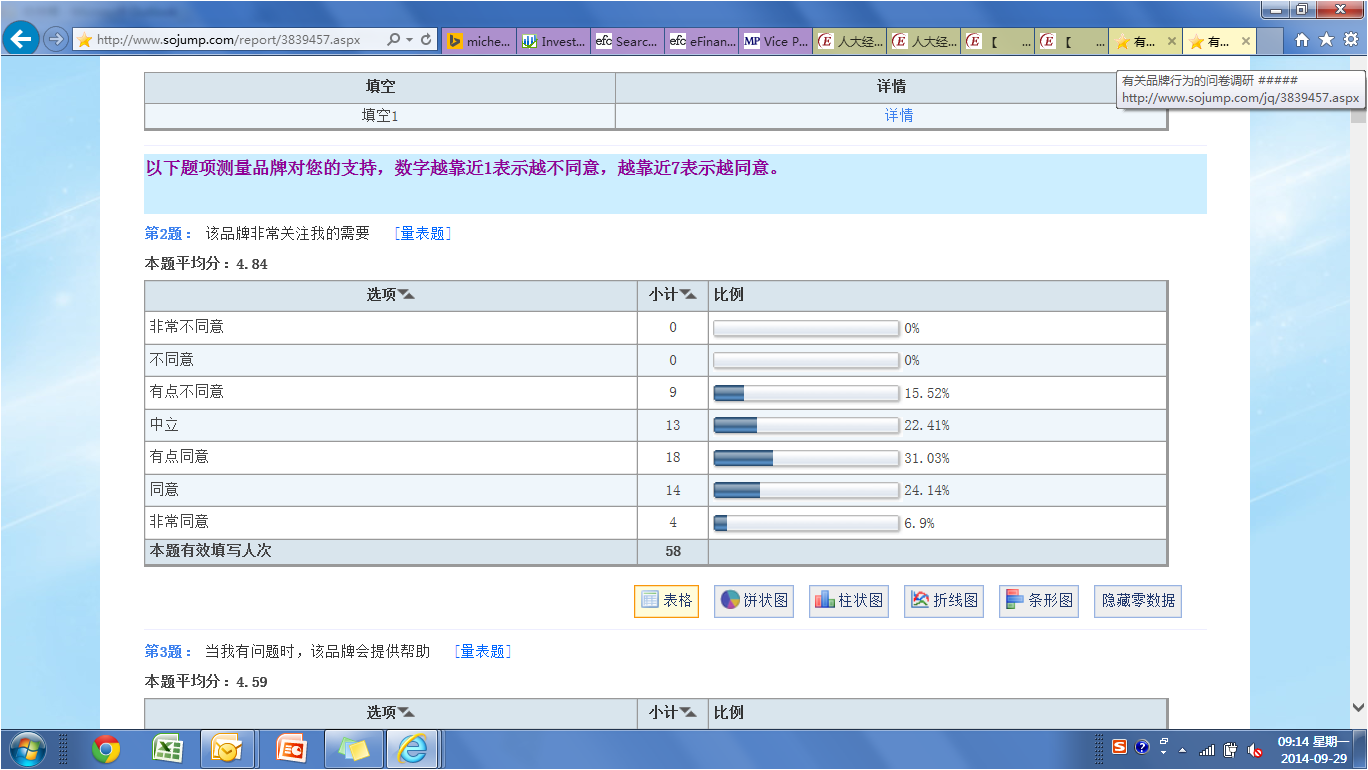Expand the address bar search dropdown arrow
Screen dimensions: 1368x770
pyautogui.click(x=410, y=40)
